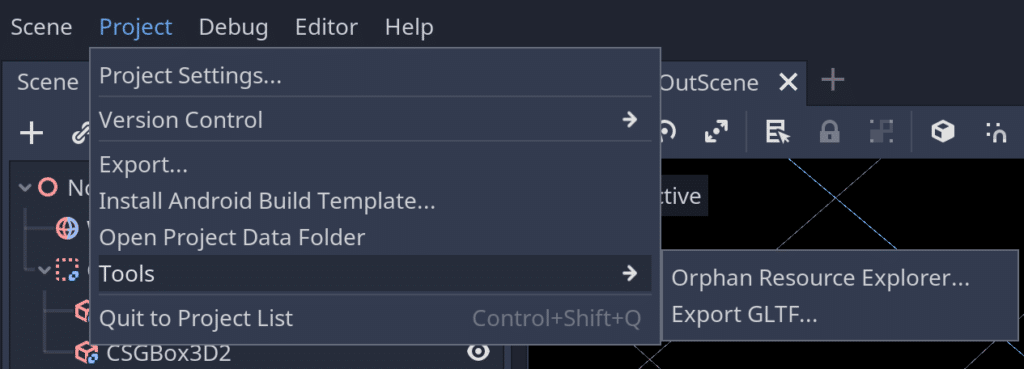The height and width of the screenshot is (369, 1024).
Task: Add a new node with the plus icon
Action: coord(31,134)
